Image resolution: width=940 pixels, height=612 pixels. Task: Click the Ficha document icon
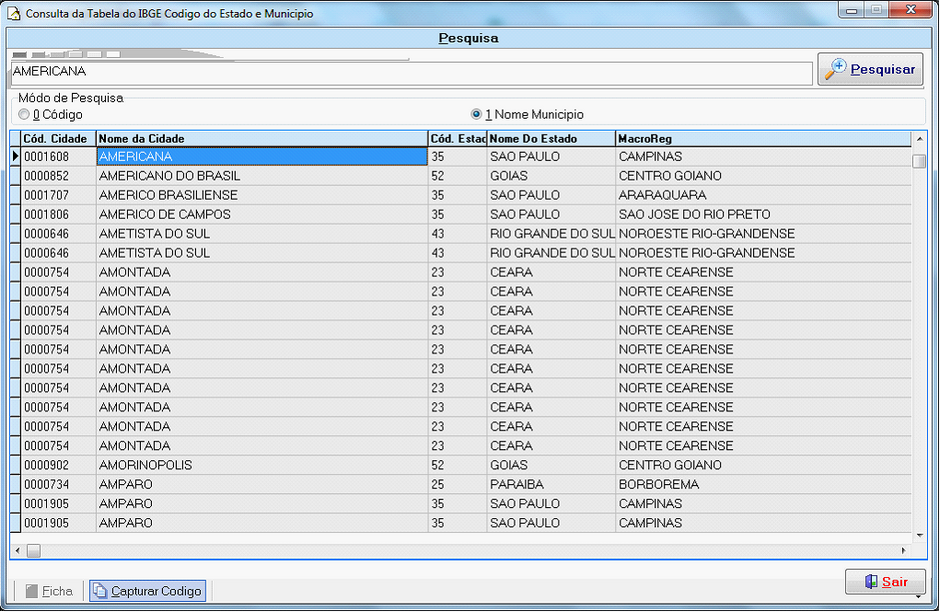point(31,591)
